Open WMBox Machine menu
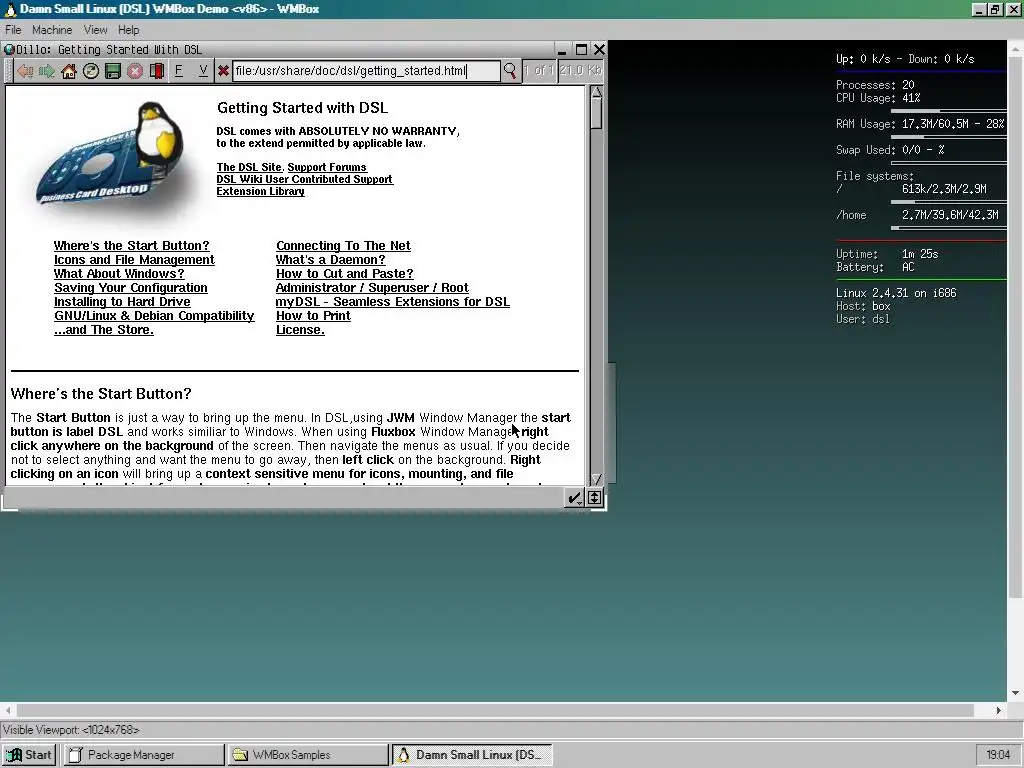1024x768 pixels. point(52,30)
